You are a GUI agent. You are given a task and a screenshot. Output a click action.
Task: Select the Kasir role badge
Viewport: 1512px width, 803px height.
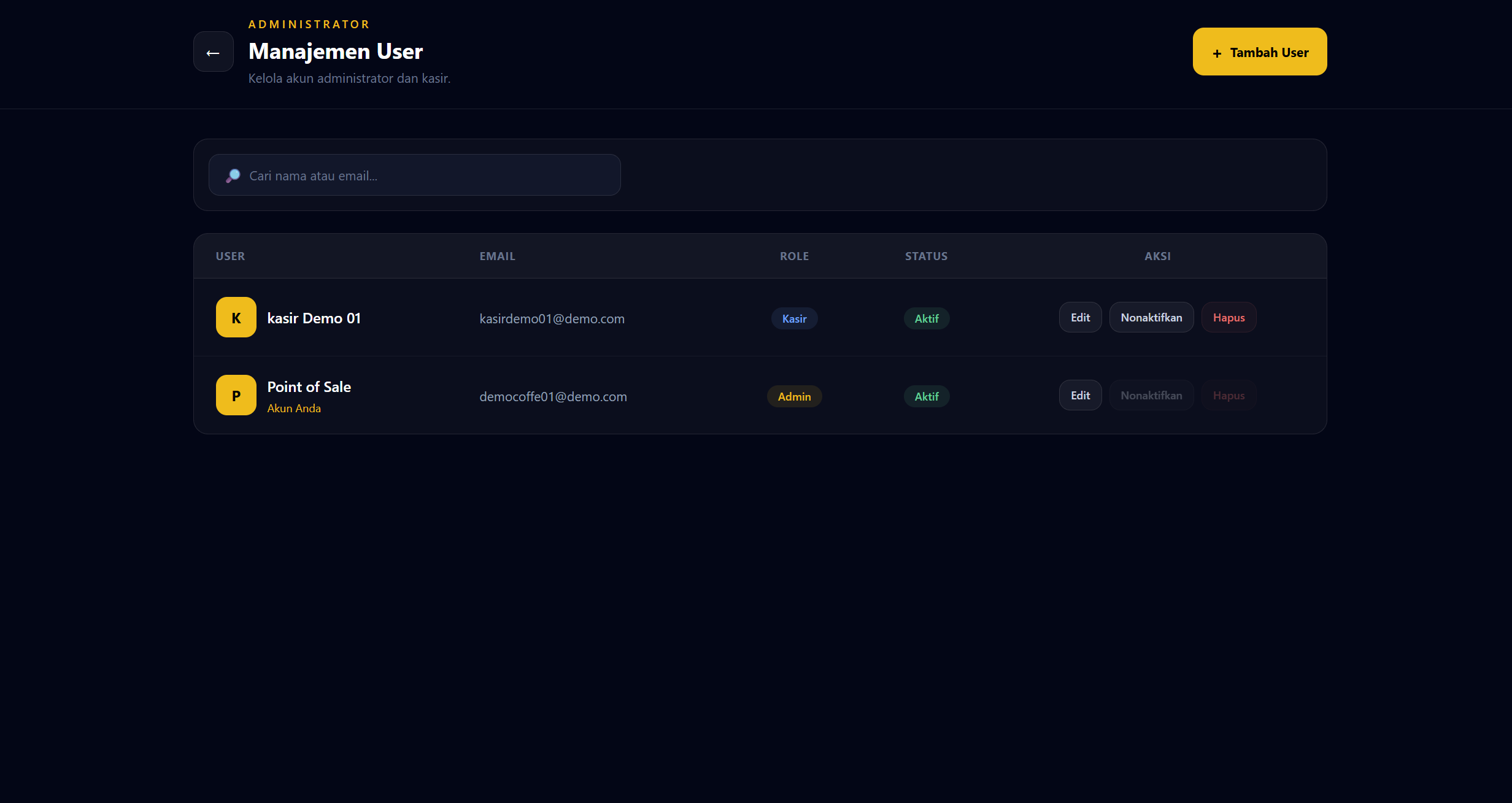795,318
